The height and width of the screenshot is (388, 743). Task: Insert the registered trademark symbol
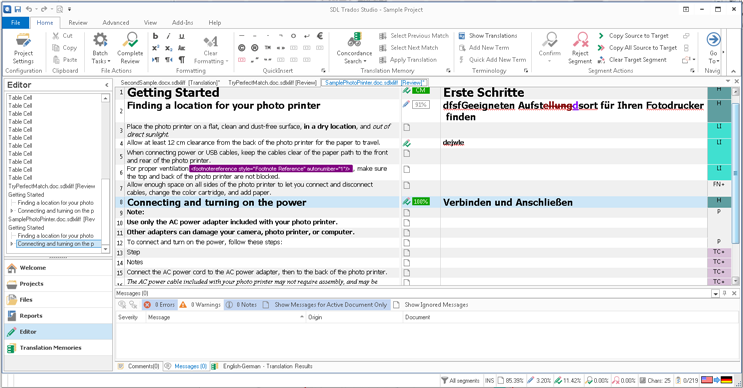pyautogui.click(x=255, y=48)
